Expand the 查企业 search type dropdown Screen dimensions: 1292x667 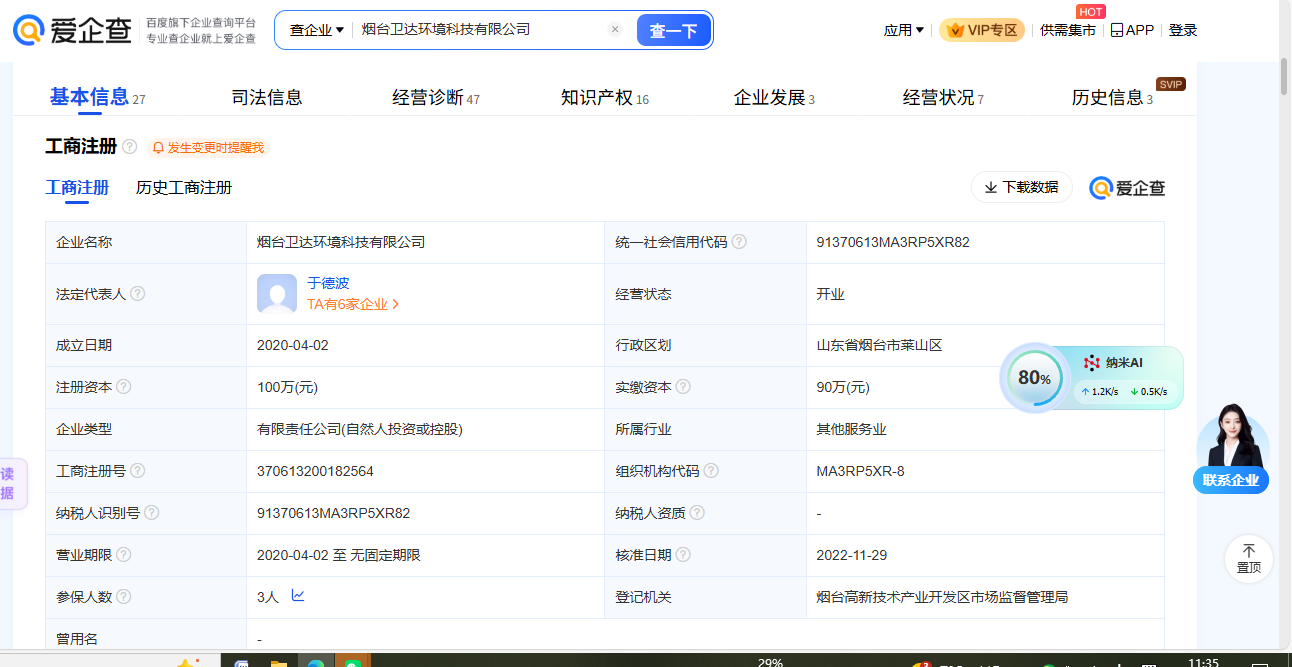(316, 30)
